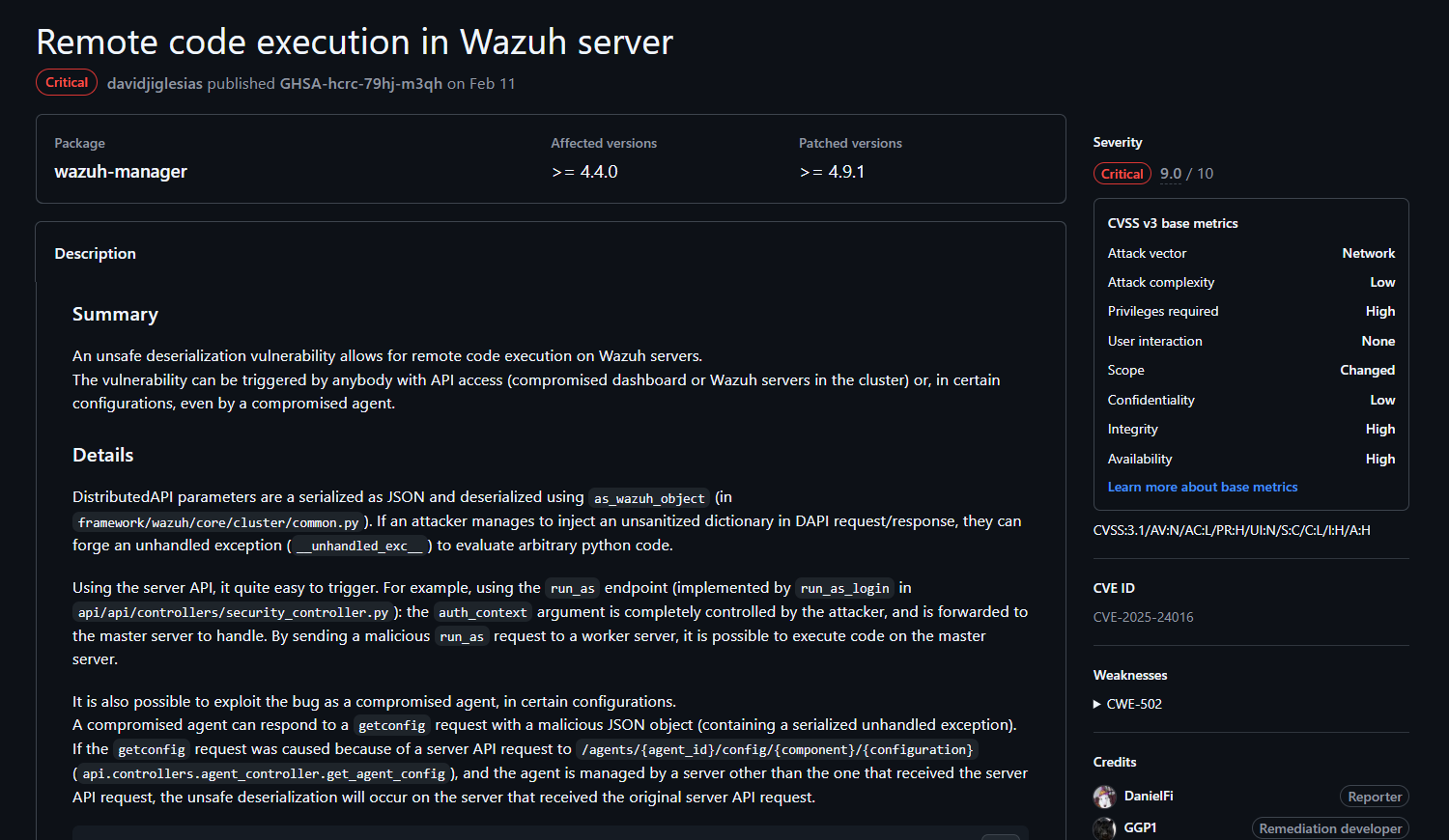Screen dimensions: 1449x840
Task: Click the Confidentiality metric label
Action: tap(1151, 400)
